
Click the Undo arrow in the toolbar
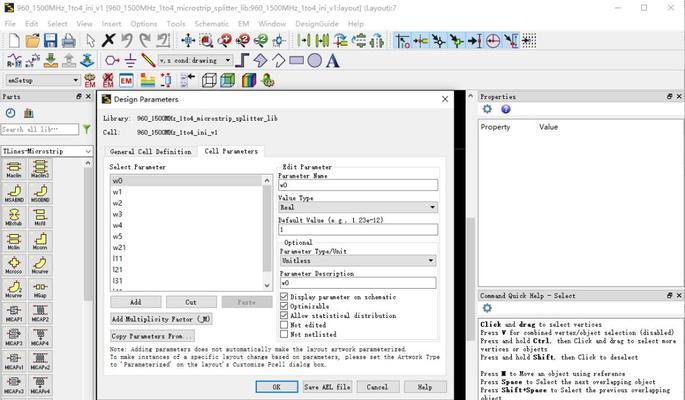coord(127,41)
